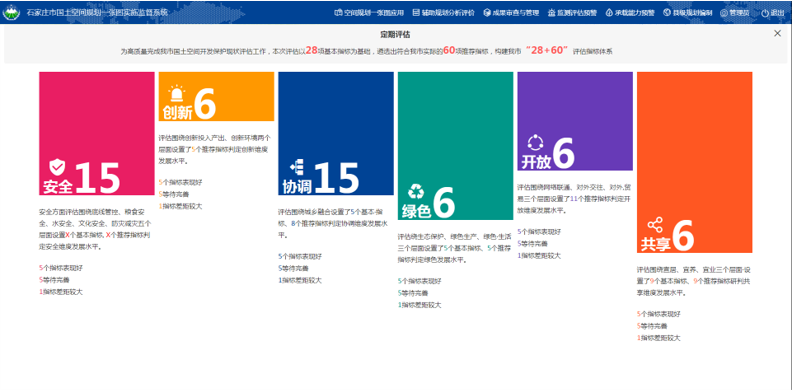Click the 石家庄市国土空间规划 system title
Image resolution: width=792 pixels, height=390 pixels.
pyautogui.click(x=97, y=12)
